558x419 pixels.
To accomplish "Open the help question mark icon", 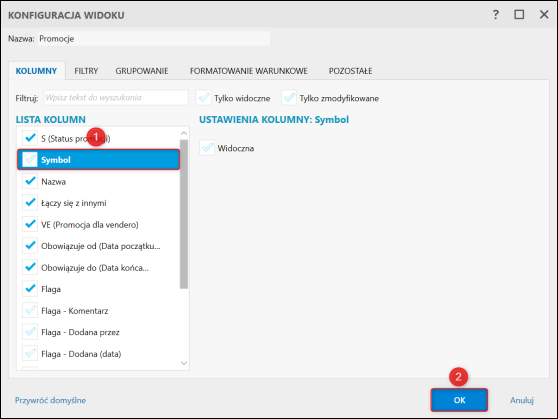I will [x=495, y=15].
